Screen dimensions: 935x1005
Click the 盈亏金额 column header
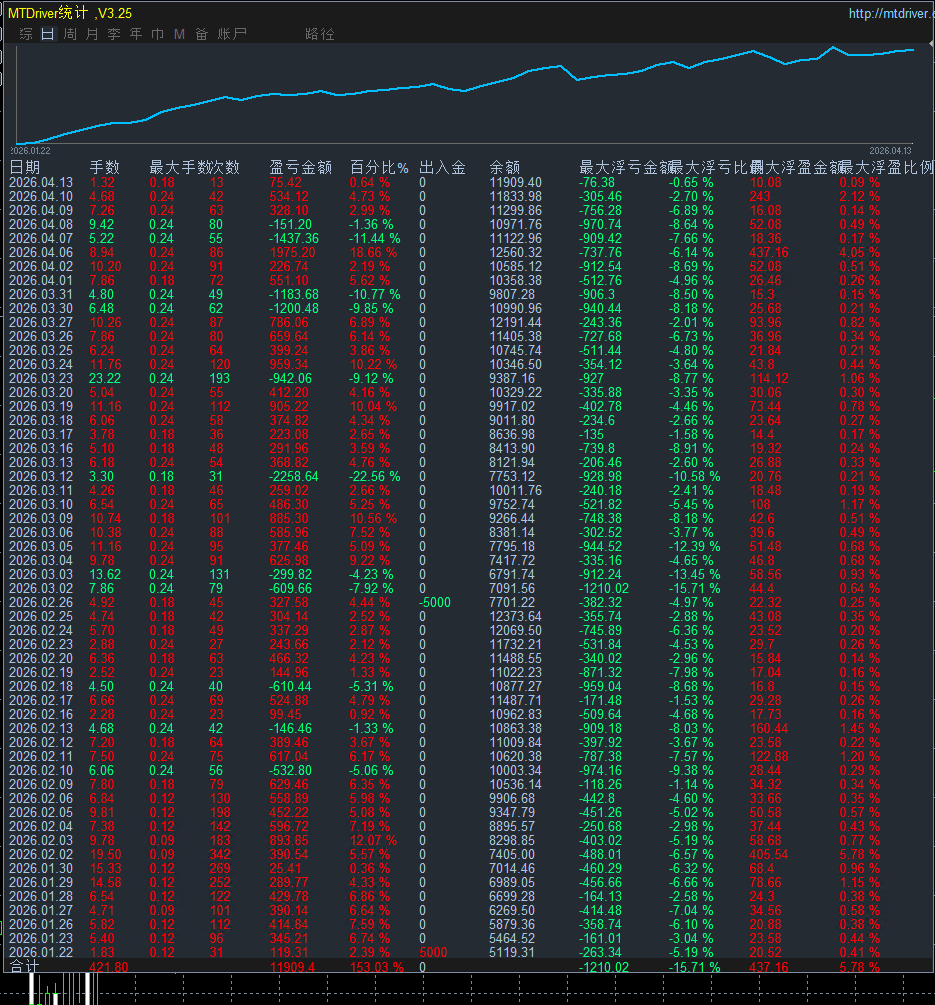click(300, 167)
